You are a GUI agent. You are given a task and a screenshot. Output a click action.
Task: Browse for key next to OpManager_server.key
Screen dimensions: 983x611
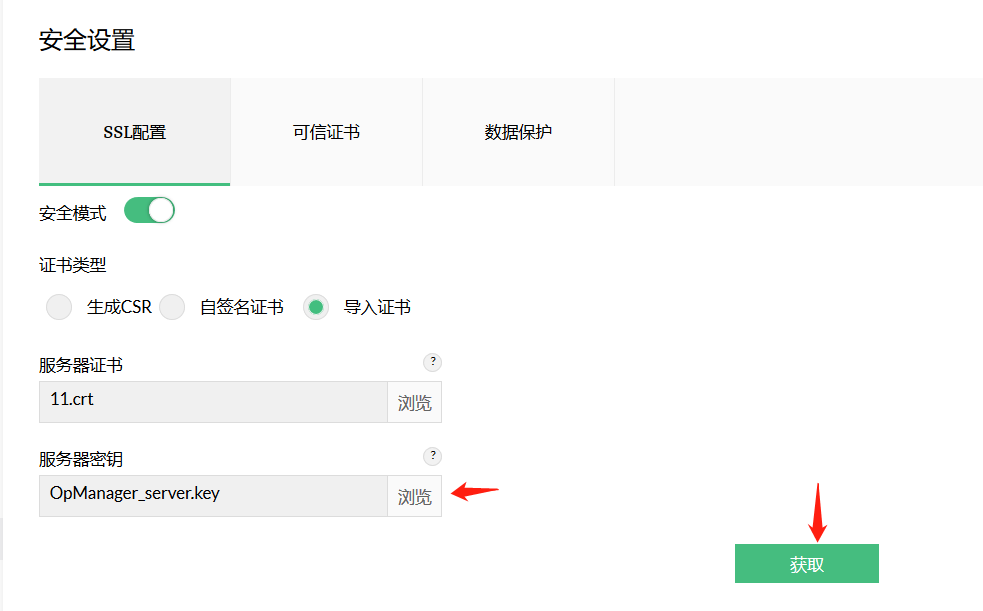pyautogui.click(x=414, y=496)
